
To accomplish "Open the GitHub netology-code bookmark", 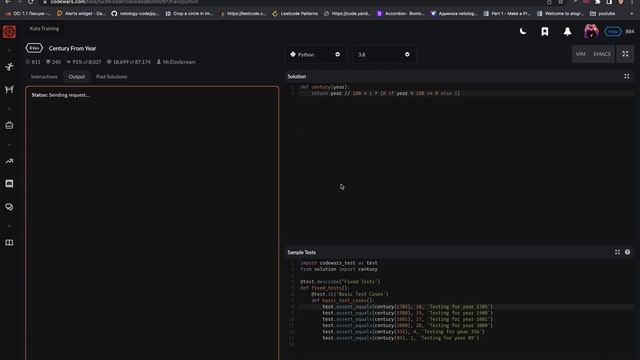I will point(136,13).
